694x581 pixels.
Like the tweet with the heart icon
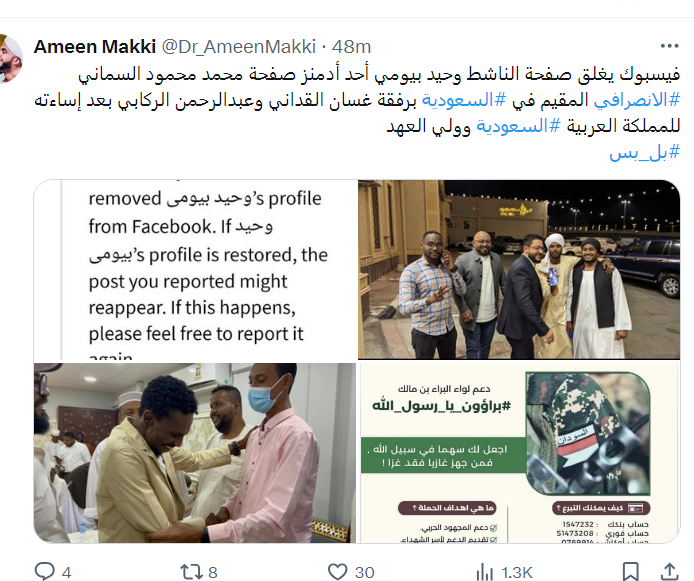[337, 572]
